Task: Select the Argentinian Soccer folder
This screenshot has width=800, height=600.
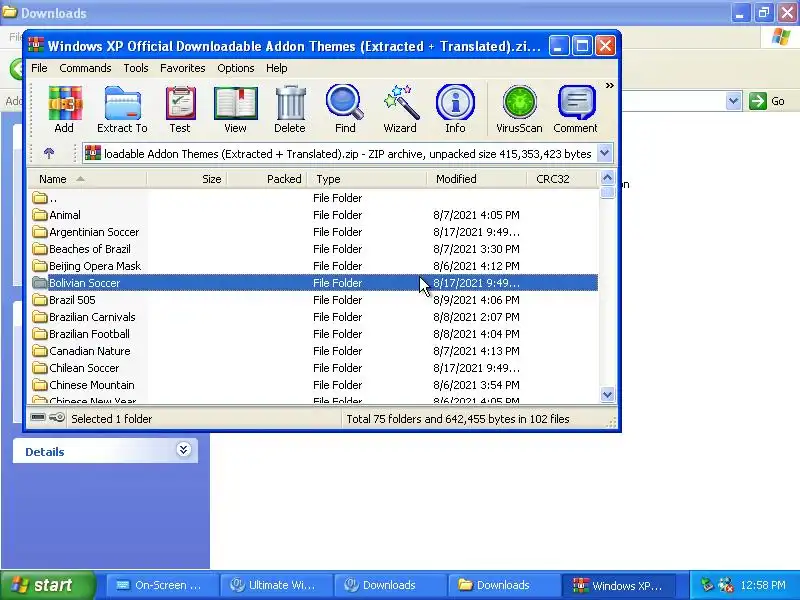Action: coord(314,232)
